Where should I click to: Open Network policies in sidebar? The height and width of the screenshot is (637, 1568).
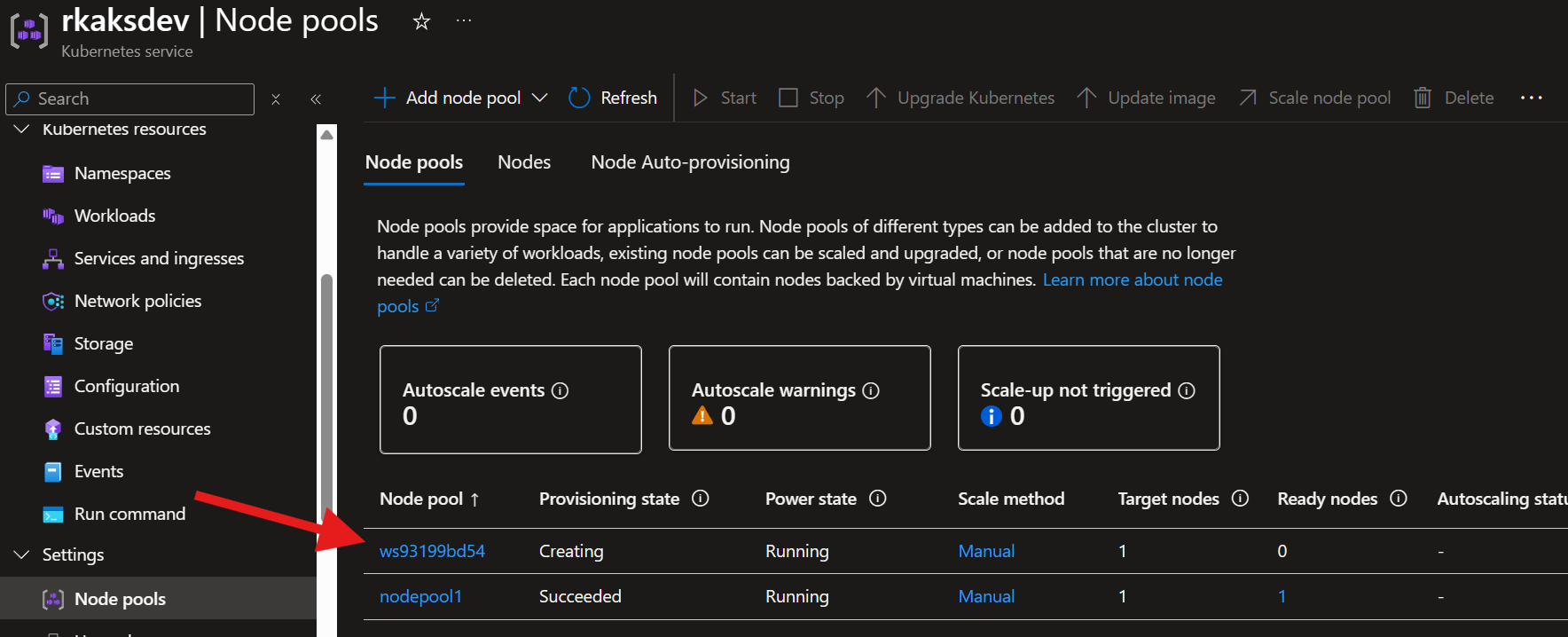pos(137,301)
